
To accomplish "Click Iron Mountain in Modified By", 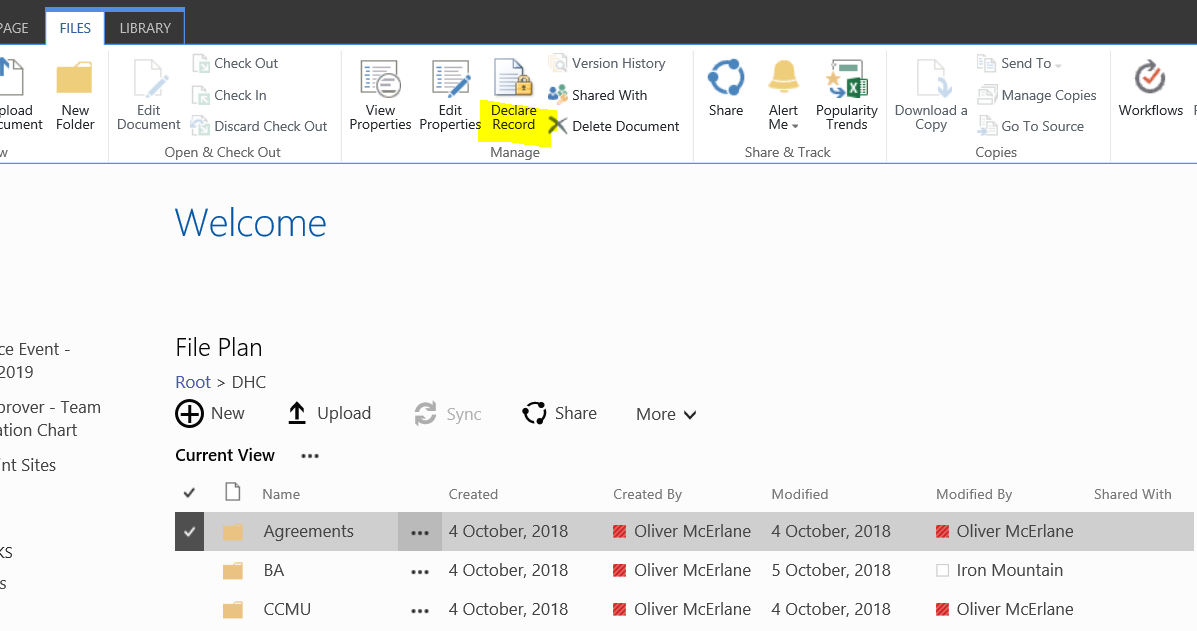I will 1009,571.
